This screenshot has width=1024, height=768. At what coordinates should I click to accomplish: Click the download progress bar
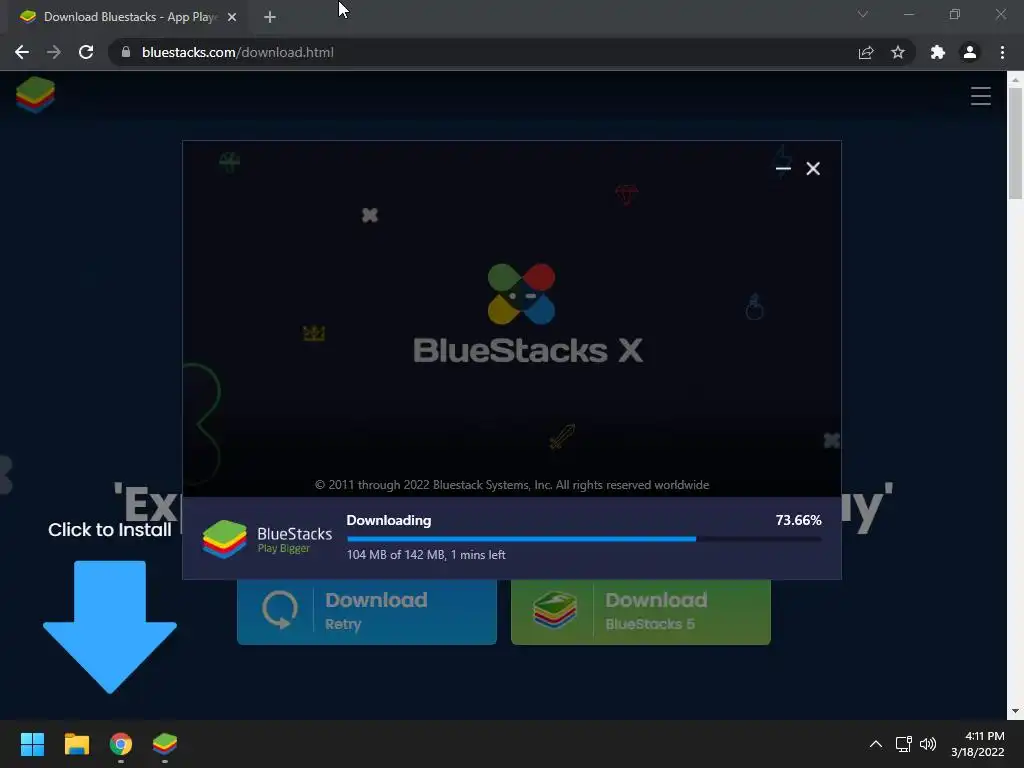pyautogui.click(x=584, y=539)
